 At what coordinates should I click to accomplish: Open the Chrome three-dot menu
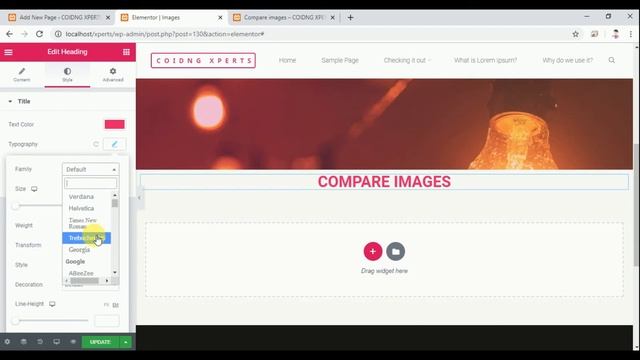coord(631,34)
